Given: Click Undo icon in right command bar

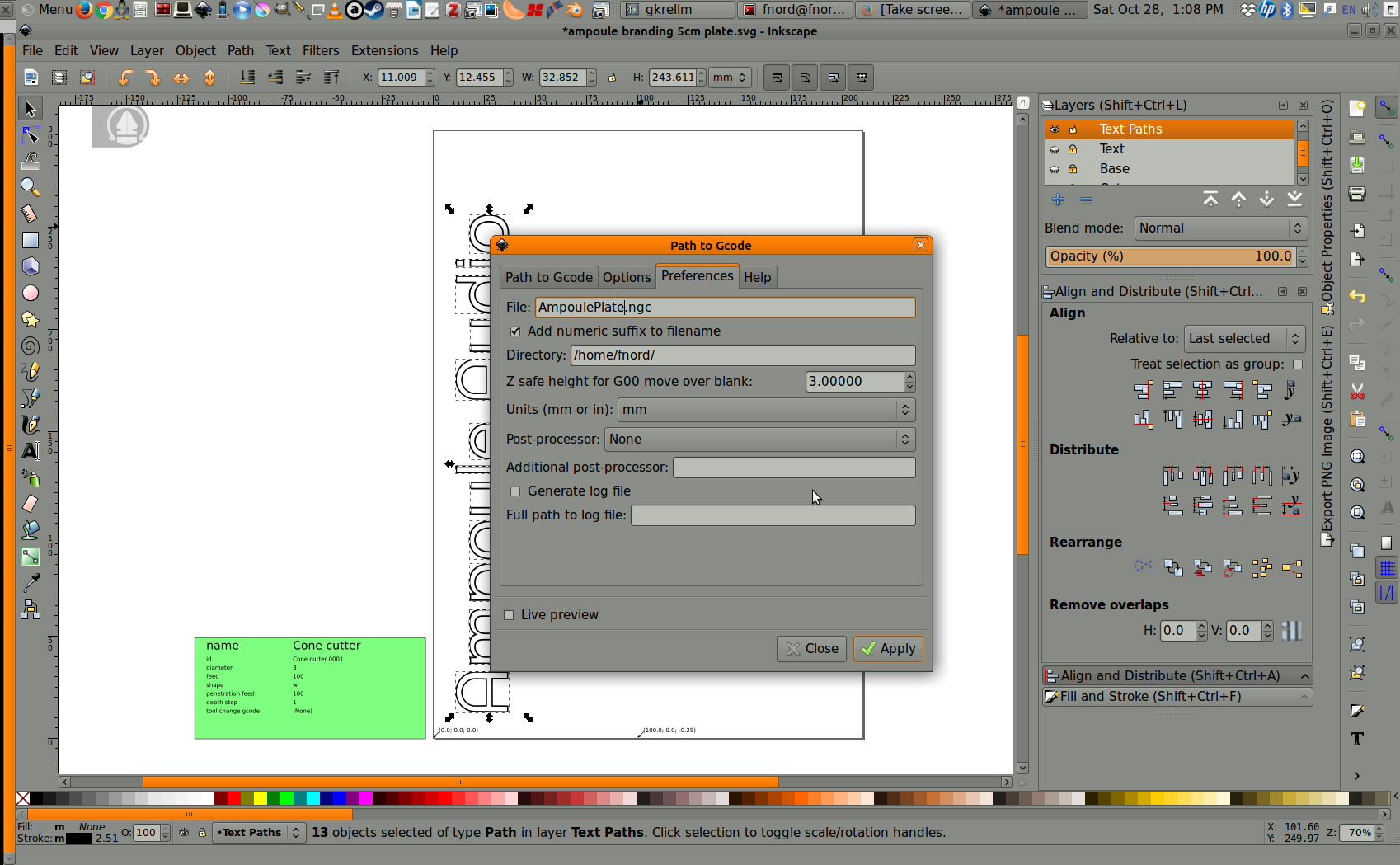Looking at the screenshot, I should click(x=1357, y=297).
